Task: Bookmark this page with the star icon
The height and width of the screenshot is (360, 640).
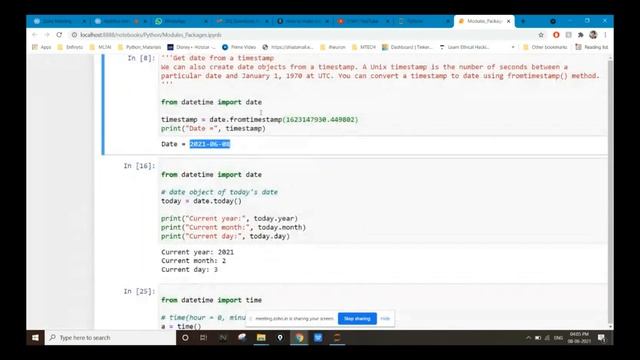Action: [541, 35]
